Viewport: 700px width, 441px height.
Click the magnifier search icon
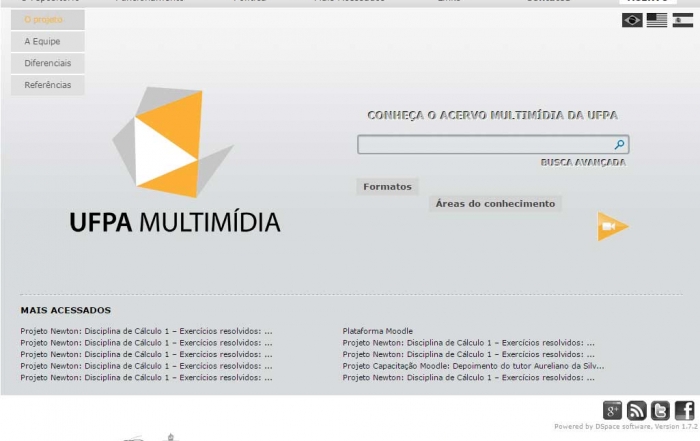point(619,145)
